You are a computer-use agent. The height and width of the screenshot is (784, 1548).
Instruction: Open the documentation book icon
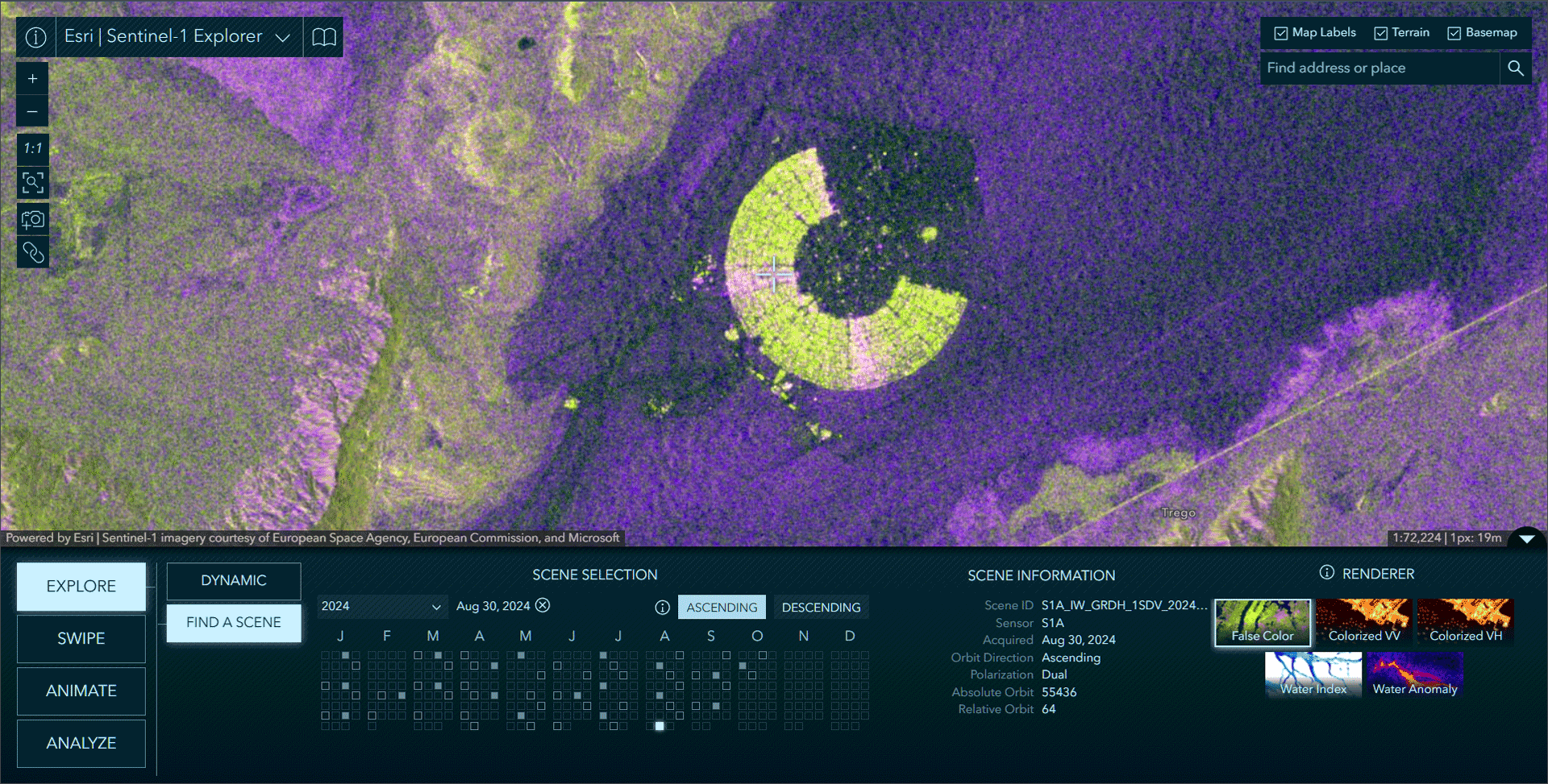pos(324,37)
